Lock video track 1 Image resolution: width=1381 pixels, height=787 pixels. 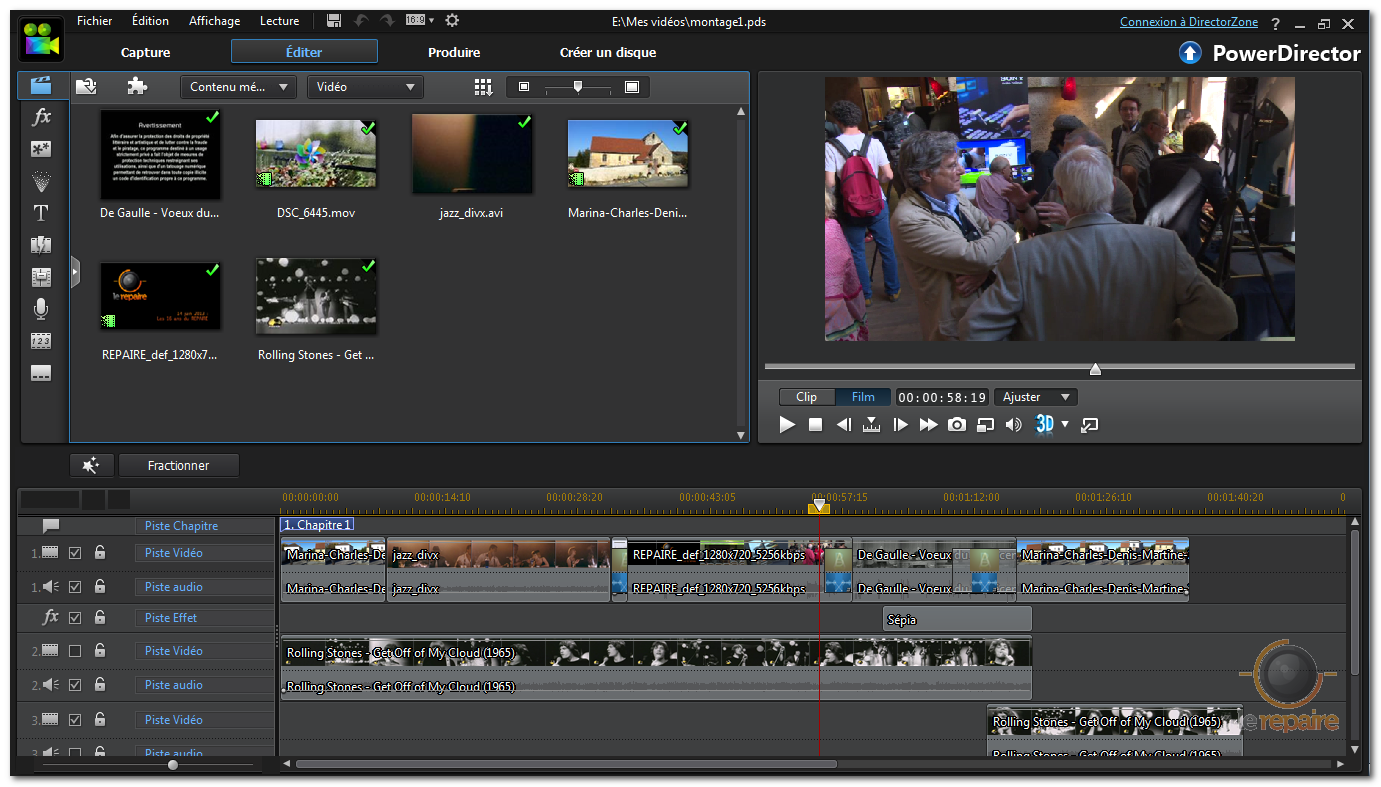(x=100, y=552)
